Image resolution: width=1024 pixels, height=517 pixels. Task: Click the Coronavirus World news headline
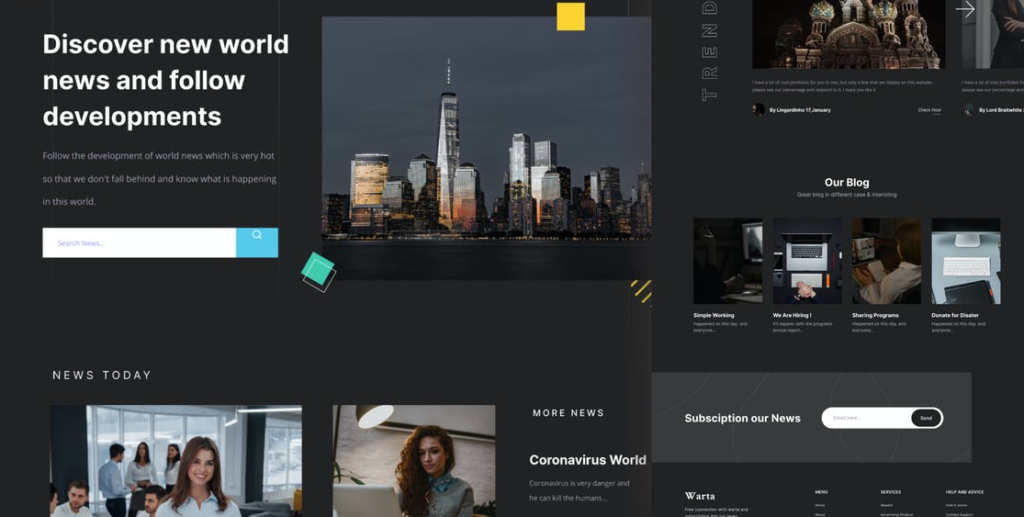(x=588, y=460)
